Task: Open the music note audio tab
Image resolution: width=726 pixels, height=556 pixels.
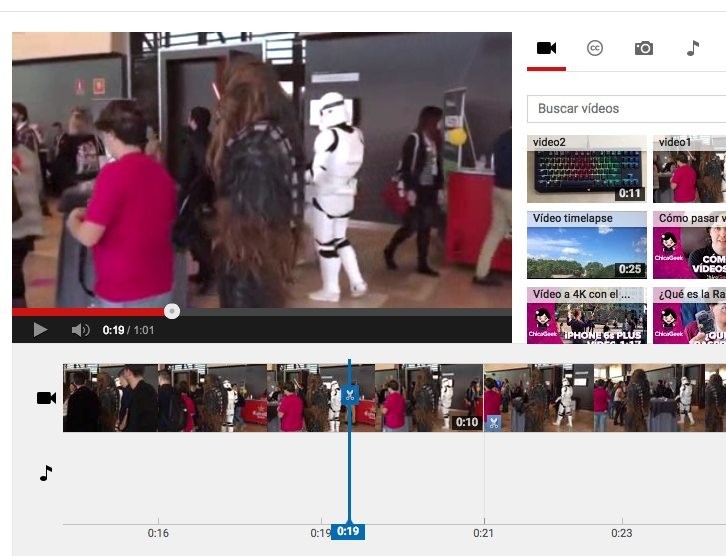Action: click(x=693, y=48)
